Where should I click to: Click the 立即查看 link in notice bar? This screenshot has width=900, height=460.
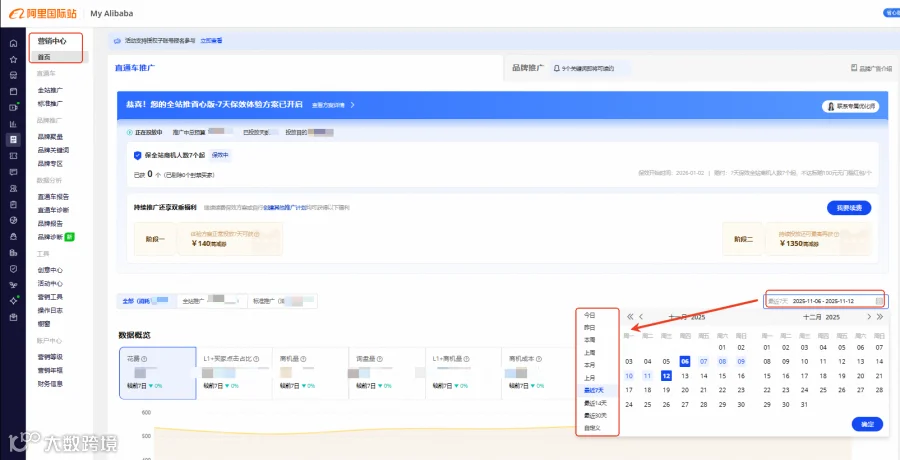click(211, 41)
